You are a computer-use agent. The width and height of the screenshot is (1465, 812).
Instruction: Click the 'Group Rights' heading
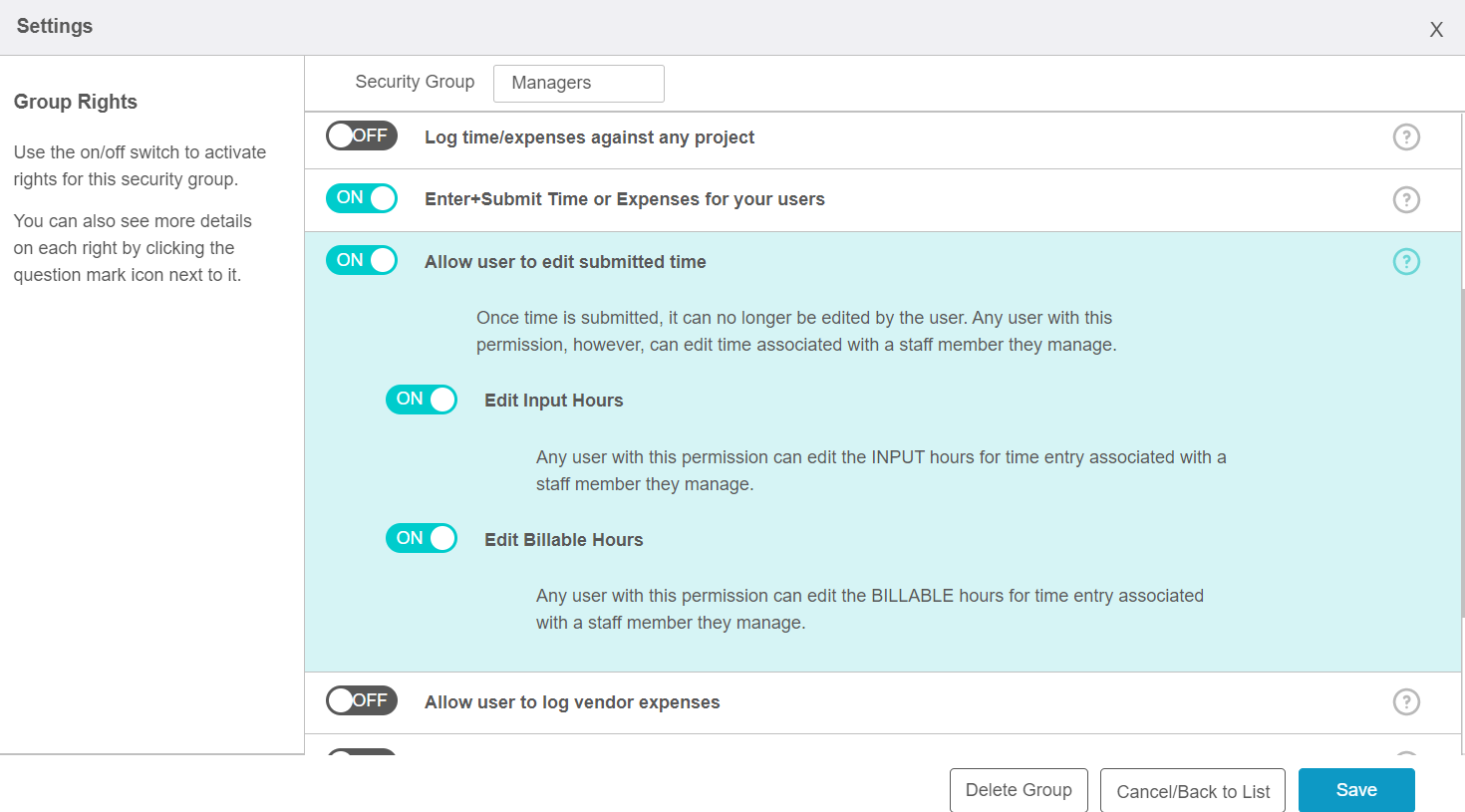(x=76, y=102)
